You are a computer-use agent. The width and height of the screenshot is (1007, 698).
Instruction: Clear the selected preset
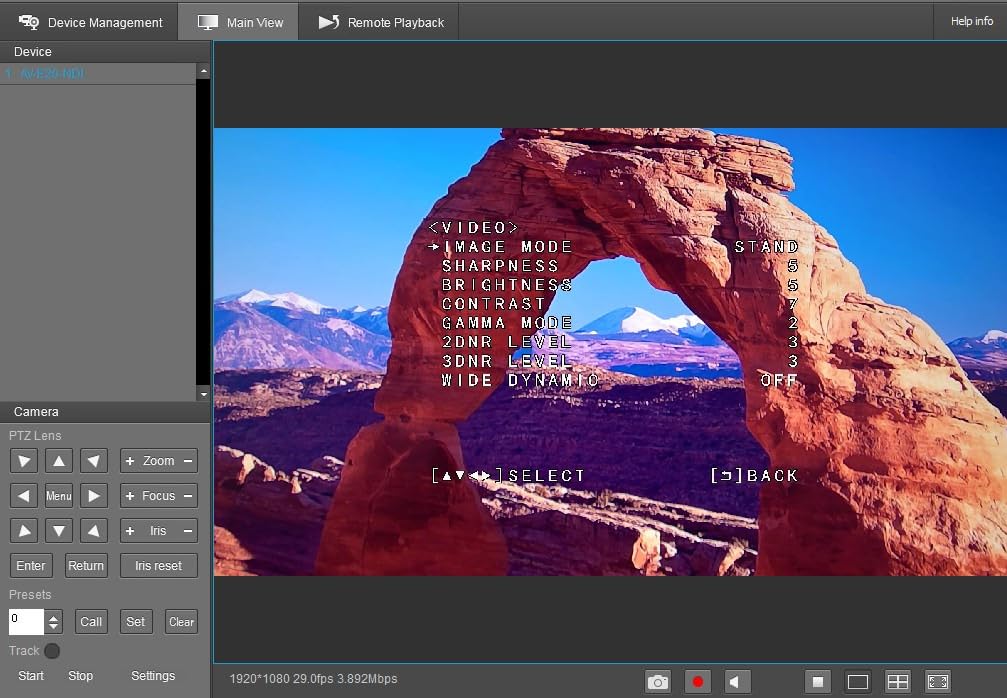tap(181, 622)
